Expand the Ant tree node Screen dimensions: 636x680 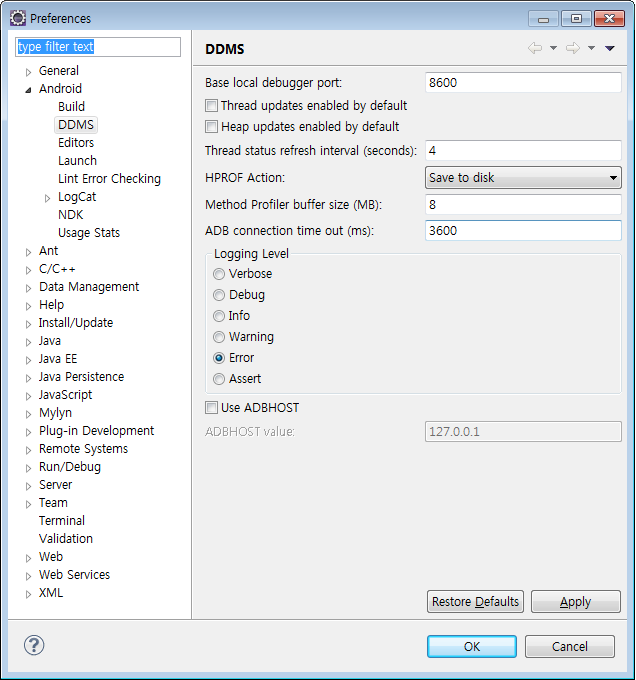[x=28, y=252]
